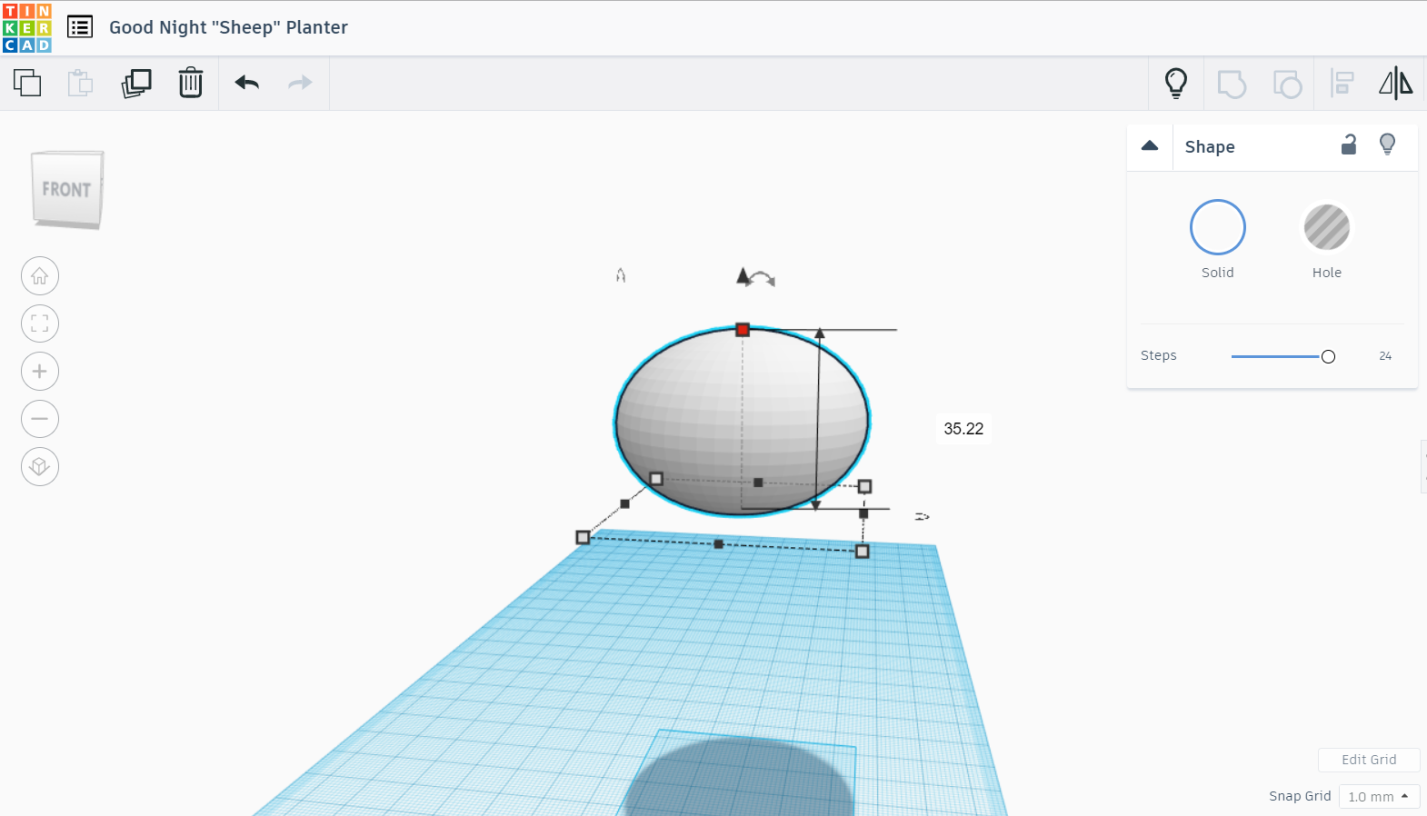Hide the shape with panel lightbulb icon
Viewport: 1427px width, 816px height.
pyautogui.click(x=1387, y=145)
